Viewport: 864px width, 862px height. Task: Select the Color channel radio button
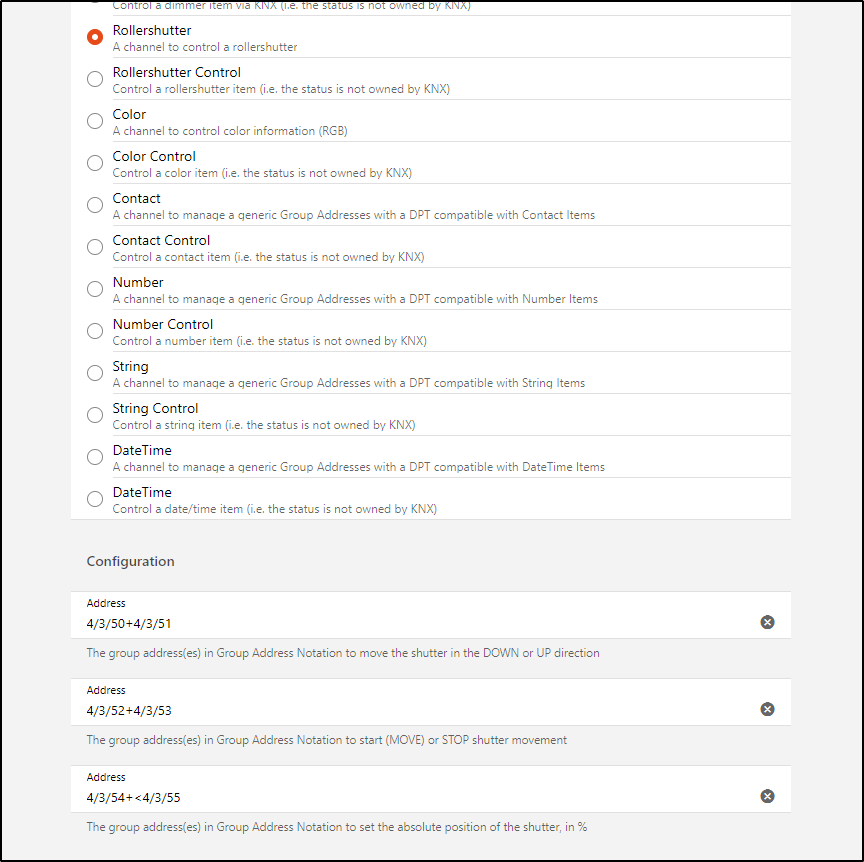95,121
